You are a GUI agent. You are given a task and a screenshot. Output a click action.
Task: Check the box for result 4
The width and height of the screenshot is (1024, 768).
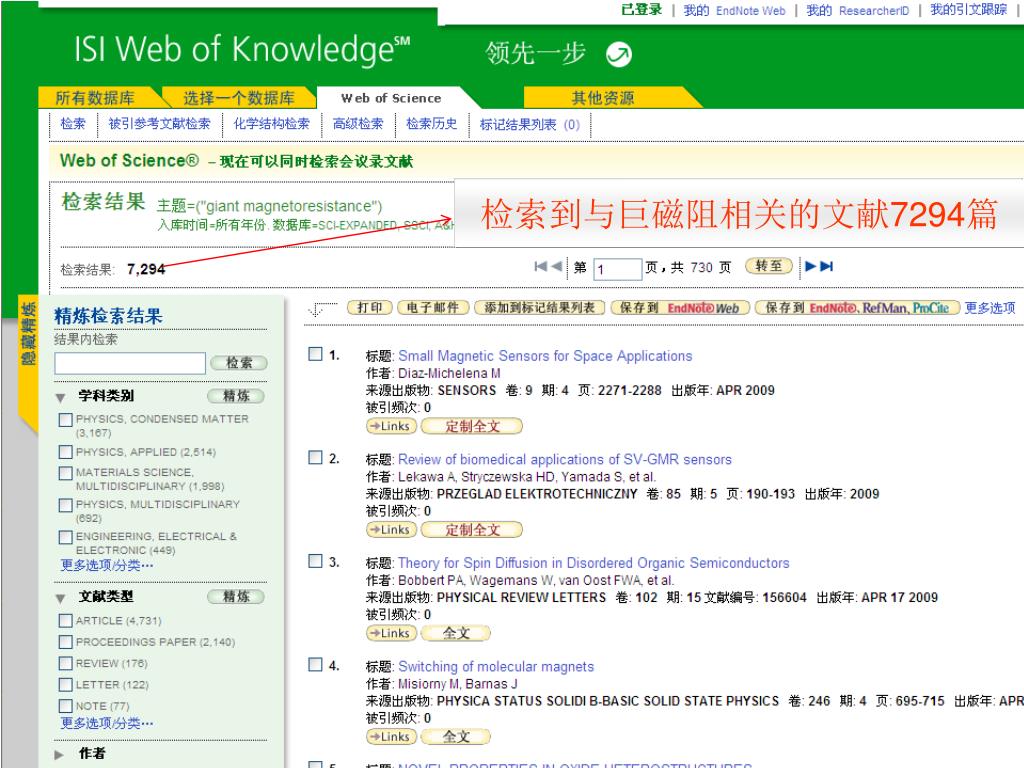click(x=315, y=664)
